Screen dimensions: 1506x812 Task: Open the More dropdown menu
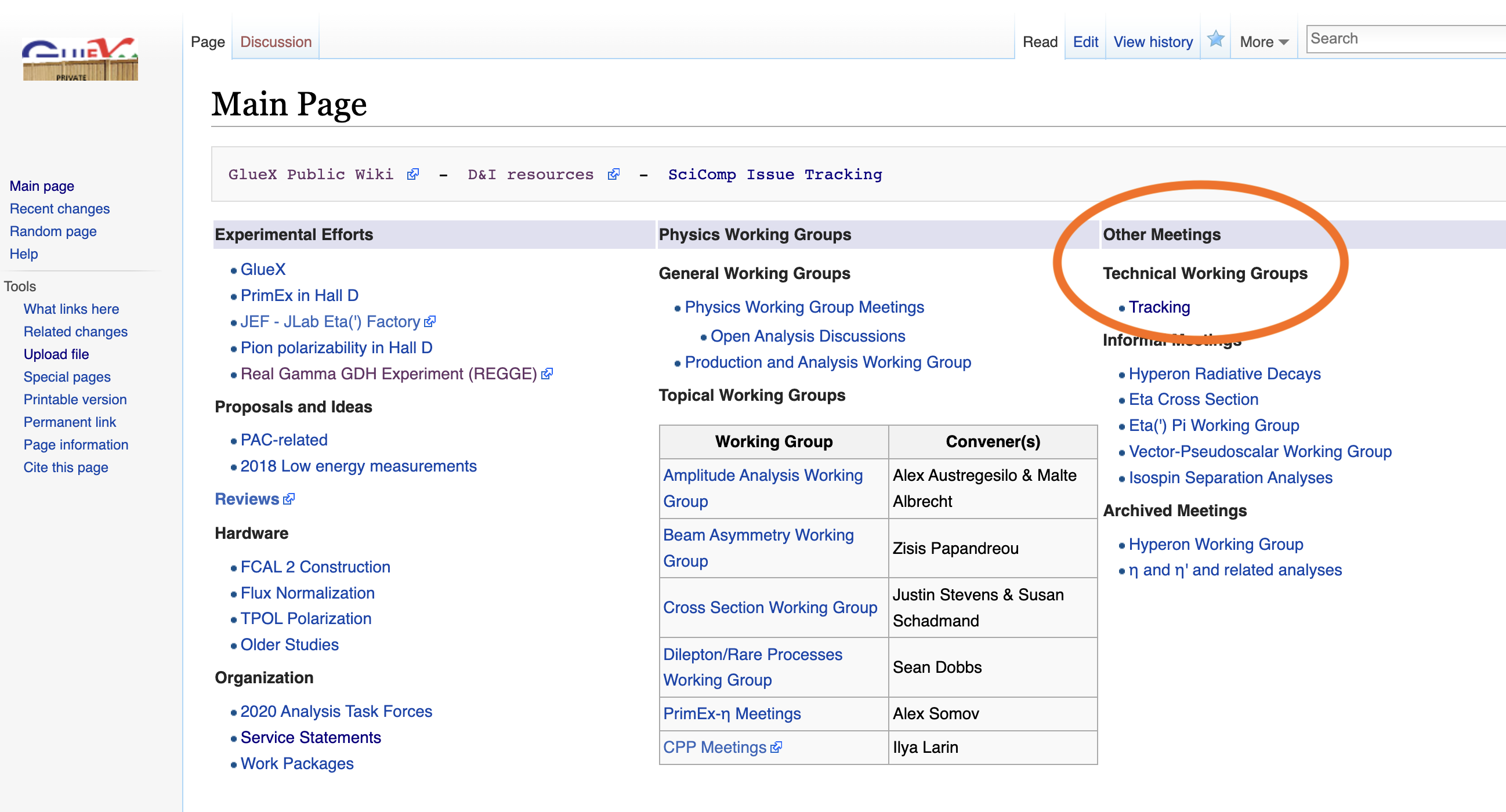pyautogui.click(x=1264, y=42)
